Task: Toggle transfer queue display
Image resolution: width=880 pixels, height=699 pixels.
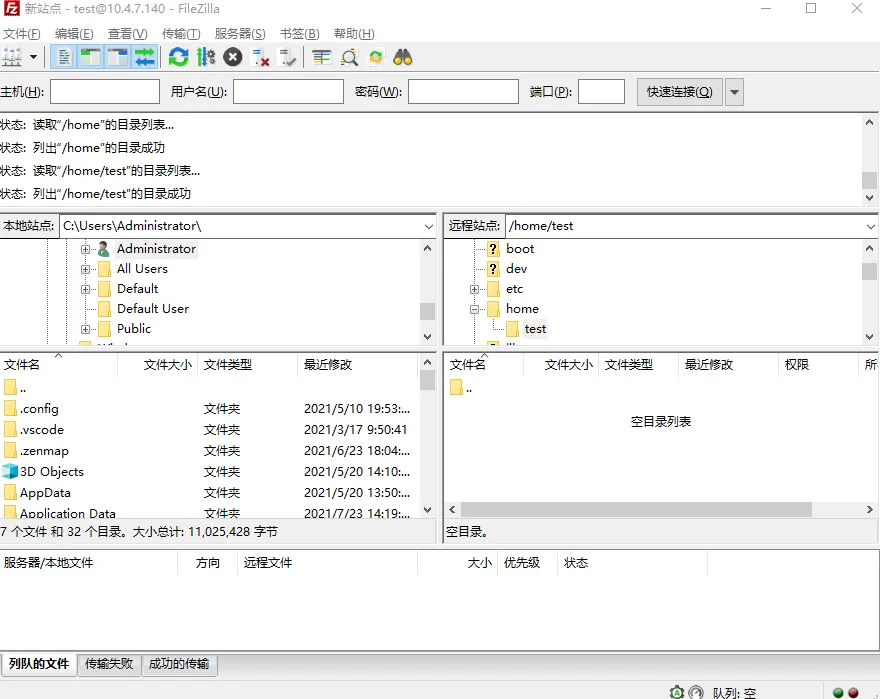Action: (145, 57)
